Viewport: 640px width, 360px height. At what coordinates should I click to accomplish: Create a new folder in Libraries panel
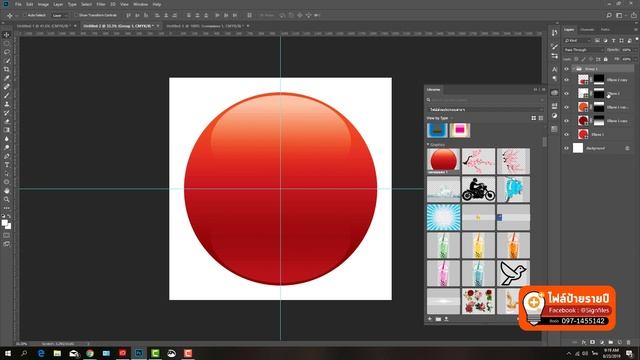coord(438,319)
